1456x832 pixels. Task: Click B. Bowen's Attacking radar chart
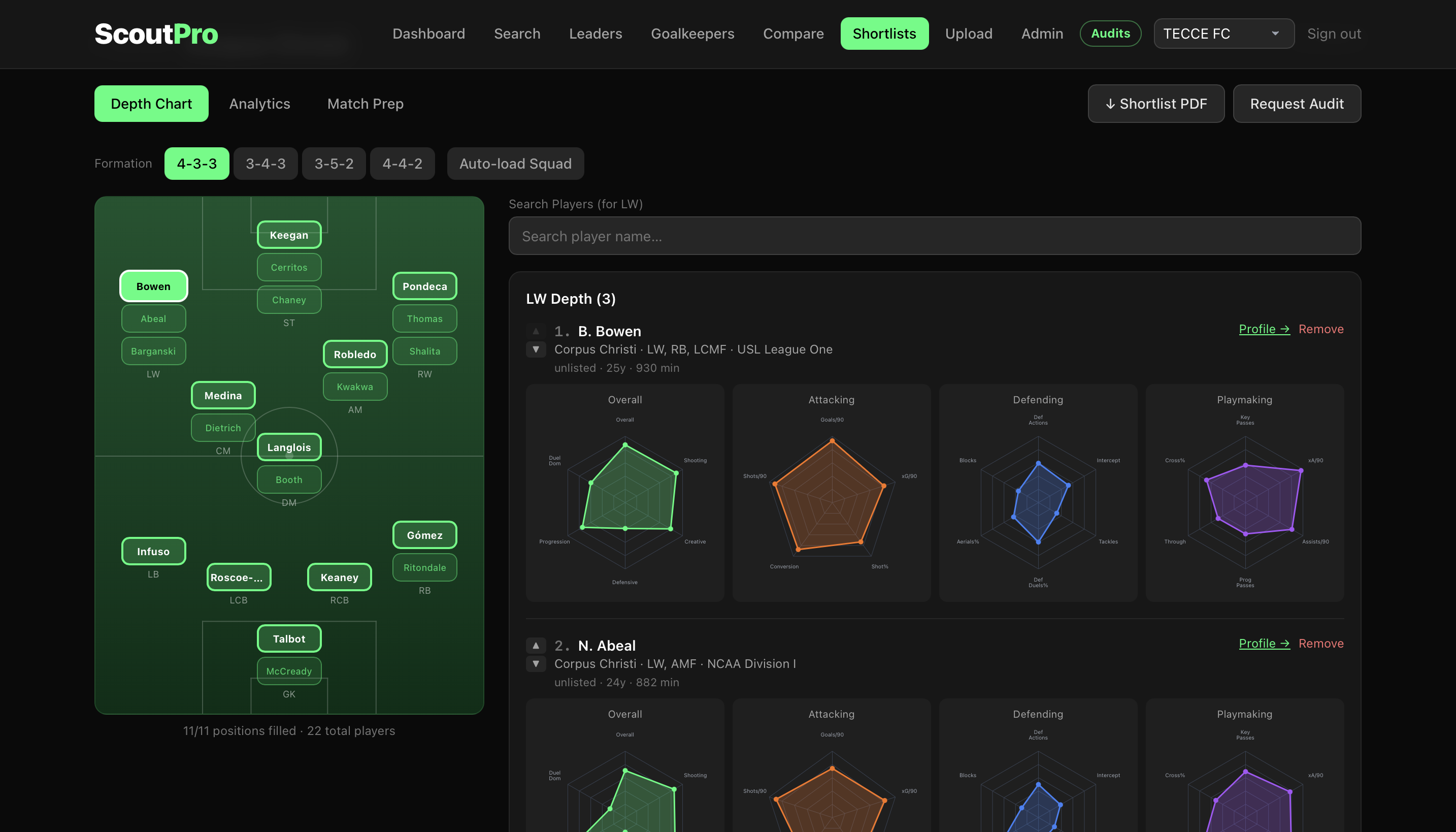pyautogui.click(x=832, y=493)
